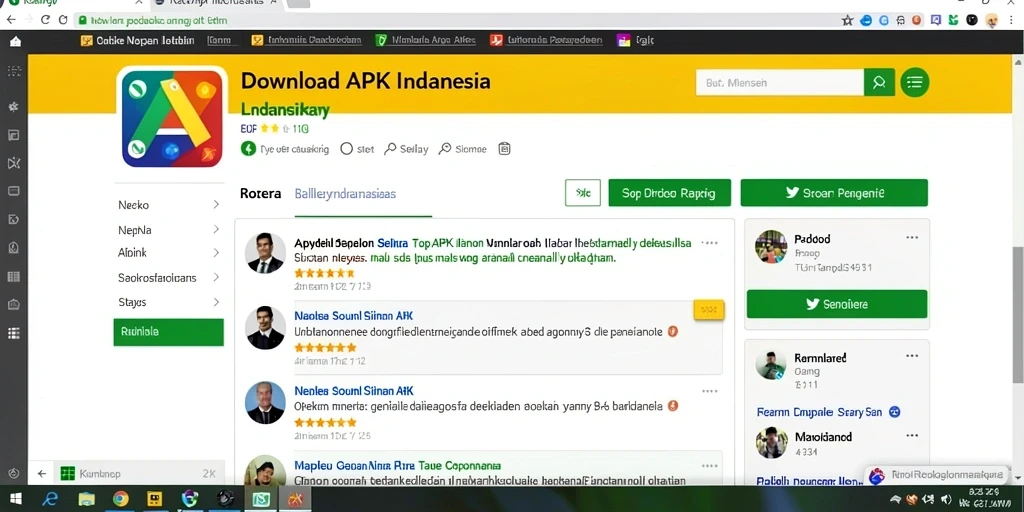This screenshot has height=512, width=1024.
Task: Click the Sroan Pengenie Twitter button
Action: (834, 193)
